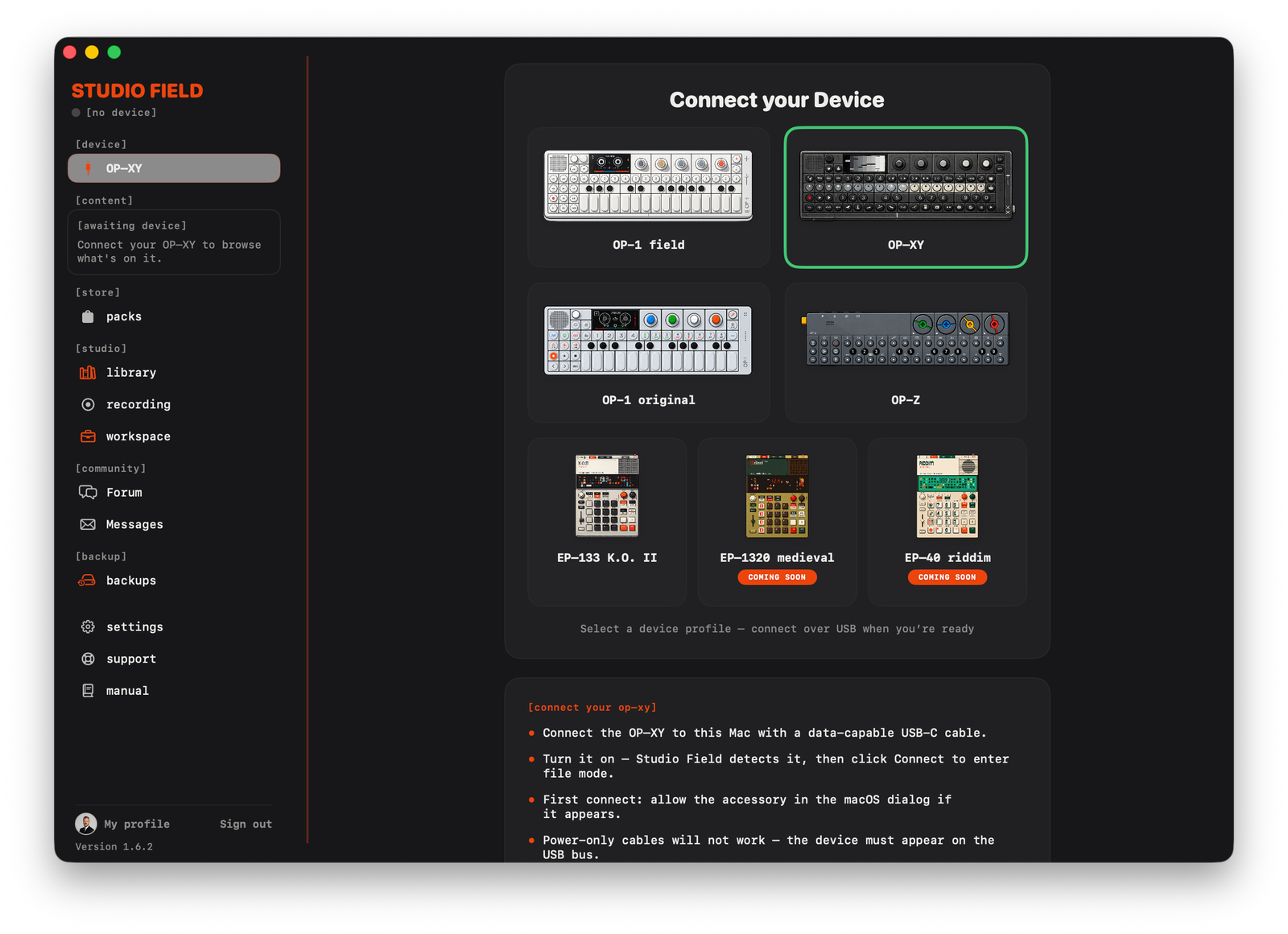Choose the selected OP-XY device card
Screen dimensions: 1288x934
click(906, 197)
